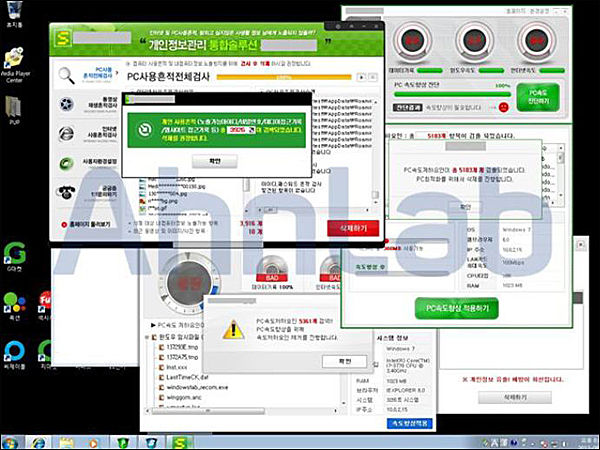Screen dimensions: 600x450
Task: Click the red delete button in privacy window
Action: pos(353,228)
